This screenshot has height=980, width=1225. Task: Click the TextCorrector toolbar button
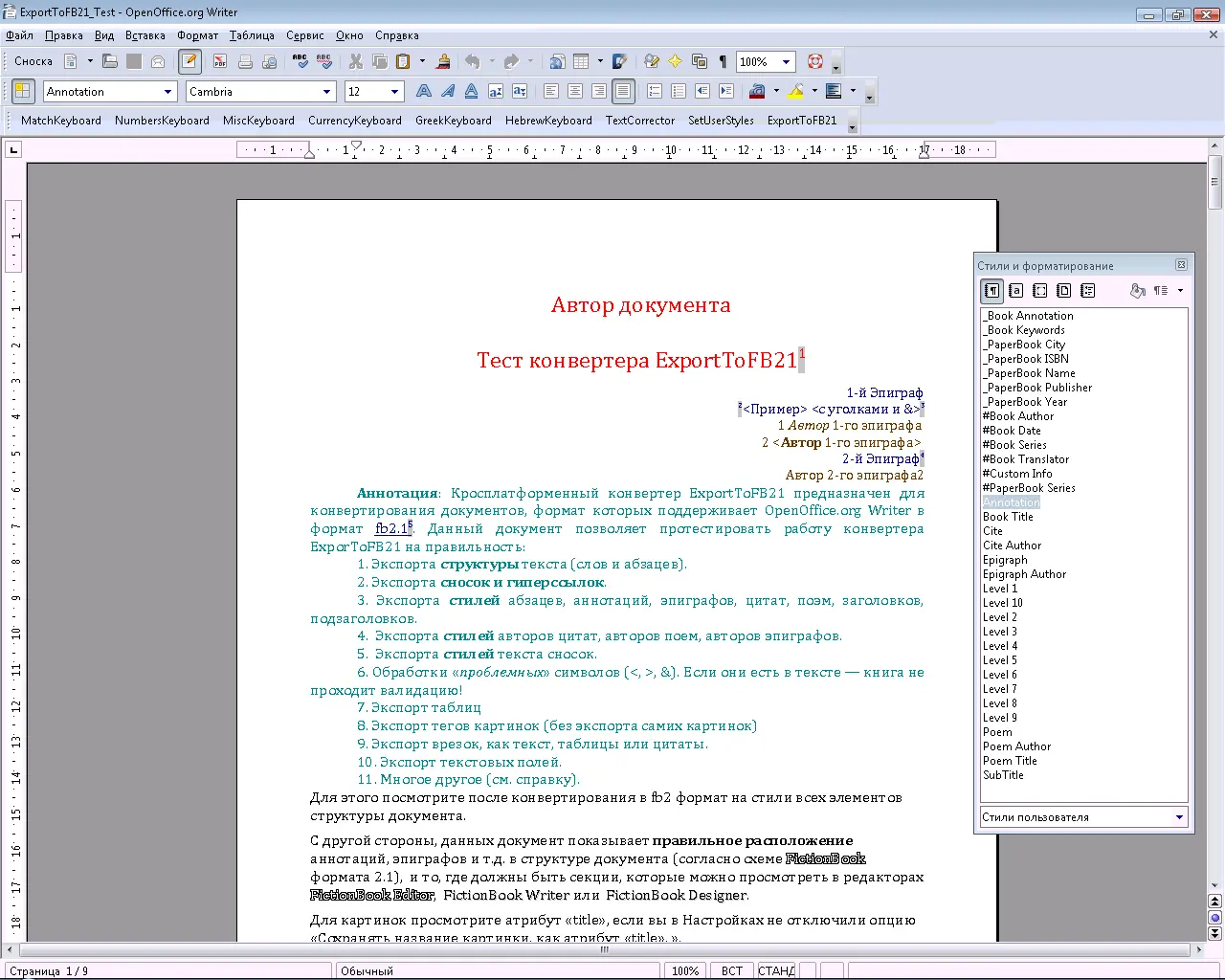pyautogui.click(x=640, y=121)
